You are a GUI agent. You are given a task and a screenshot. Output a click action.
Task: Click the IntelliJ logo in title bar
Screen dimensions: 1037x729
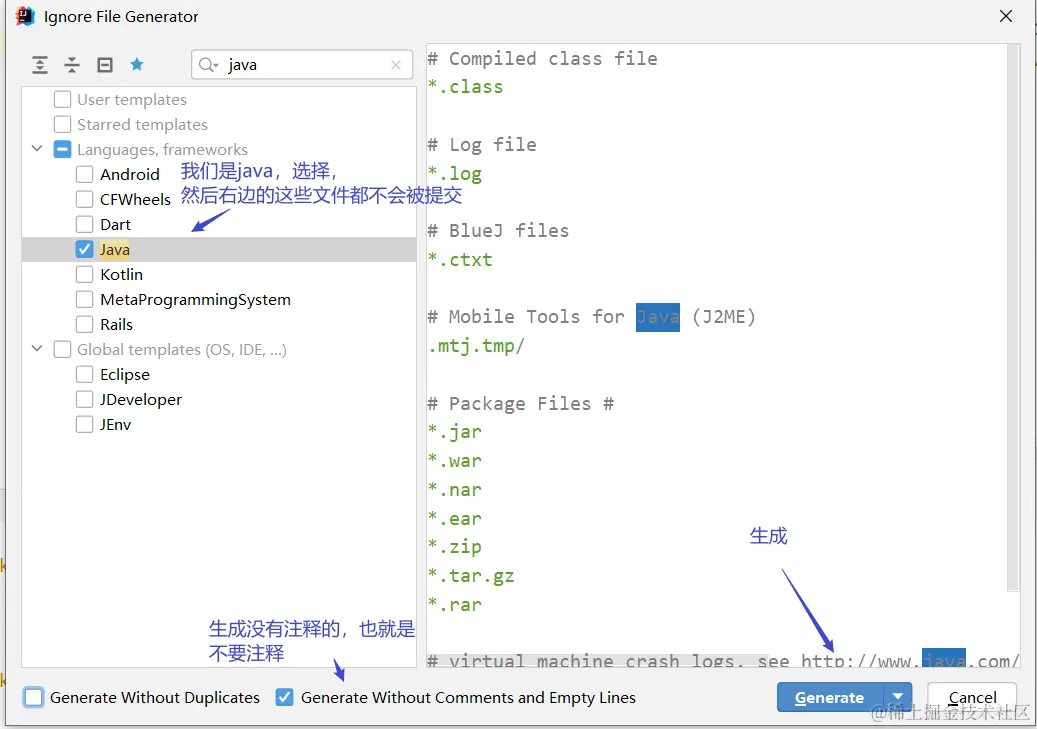click(x=24, y=16)
